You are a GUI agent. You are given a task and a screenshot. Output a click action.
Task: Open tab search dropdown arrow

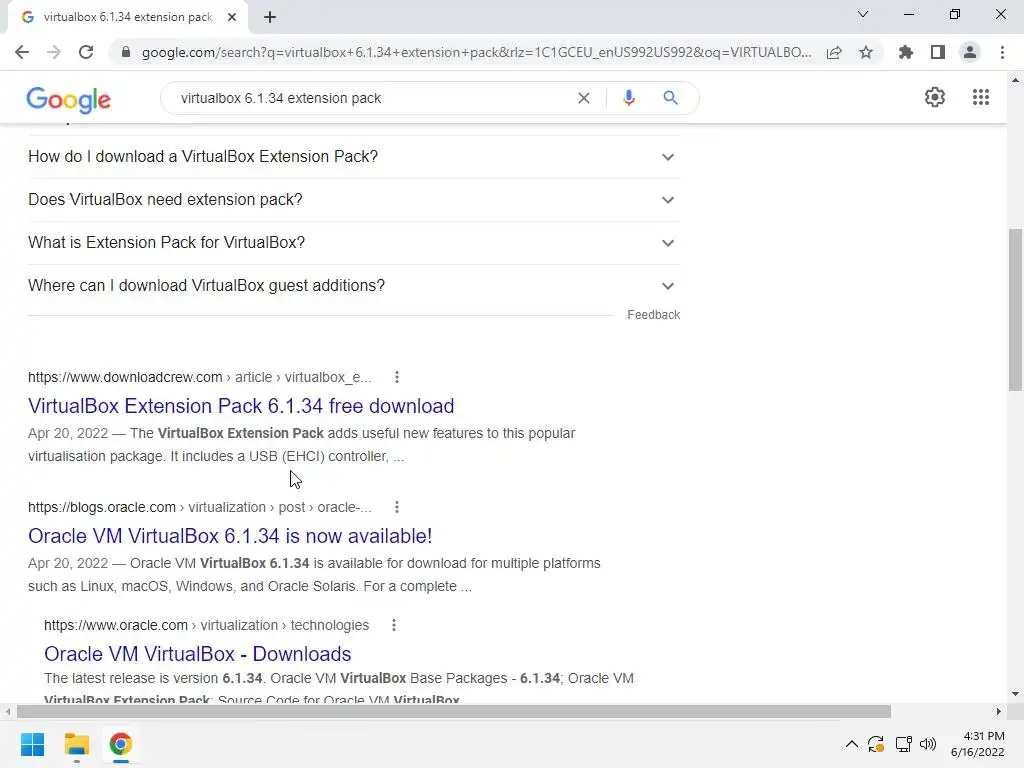point(863,14)
